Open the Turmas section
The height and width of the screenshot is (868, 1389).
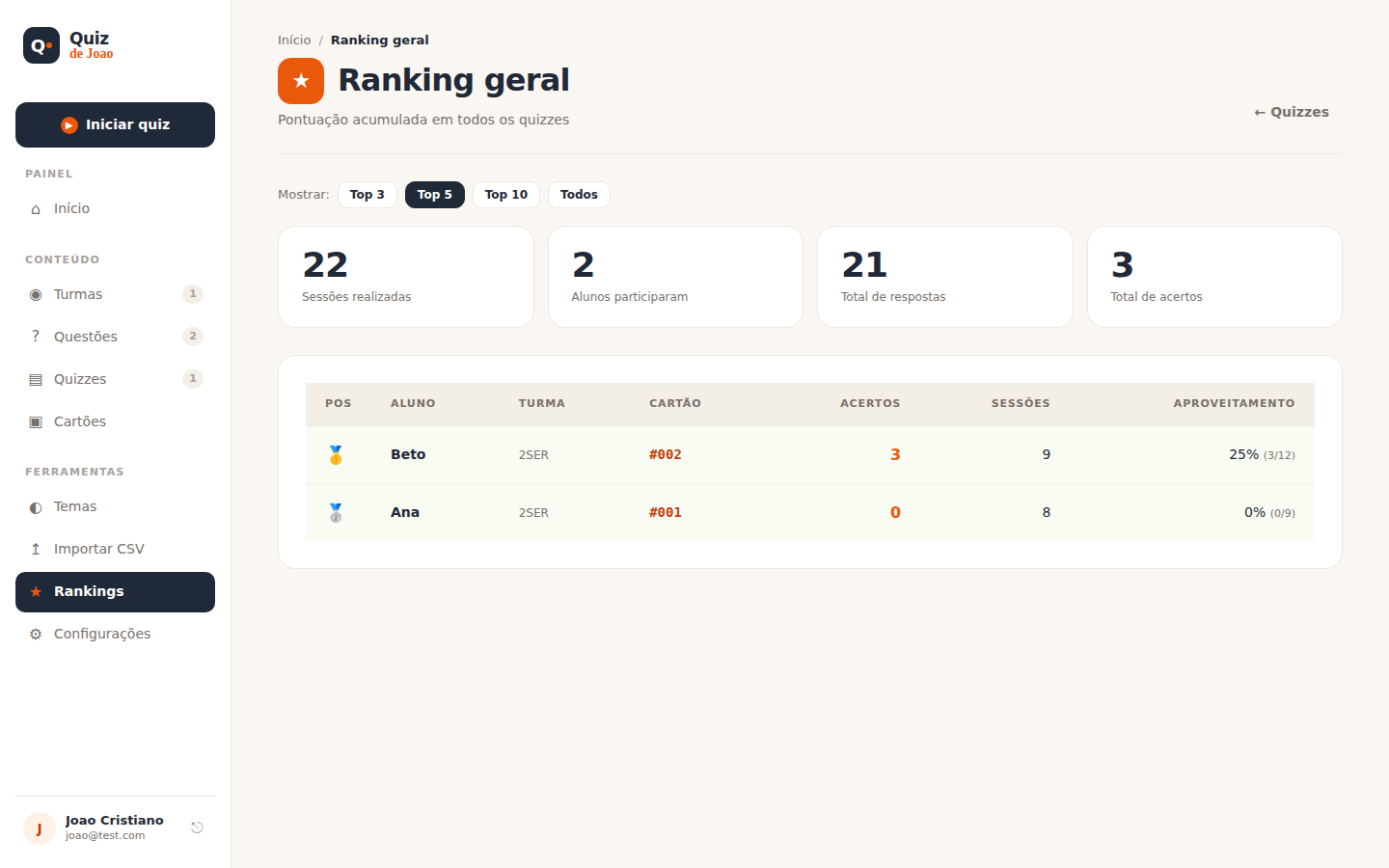coord(115,294)
